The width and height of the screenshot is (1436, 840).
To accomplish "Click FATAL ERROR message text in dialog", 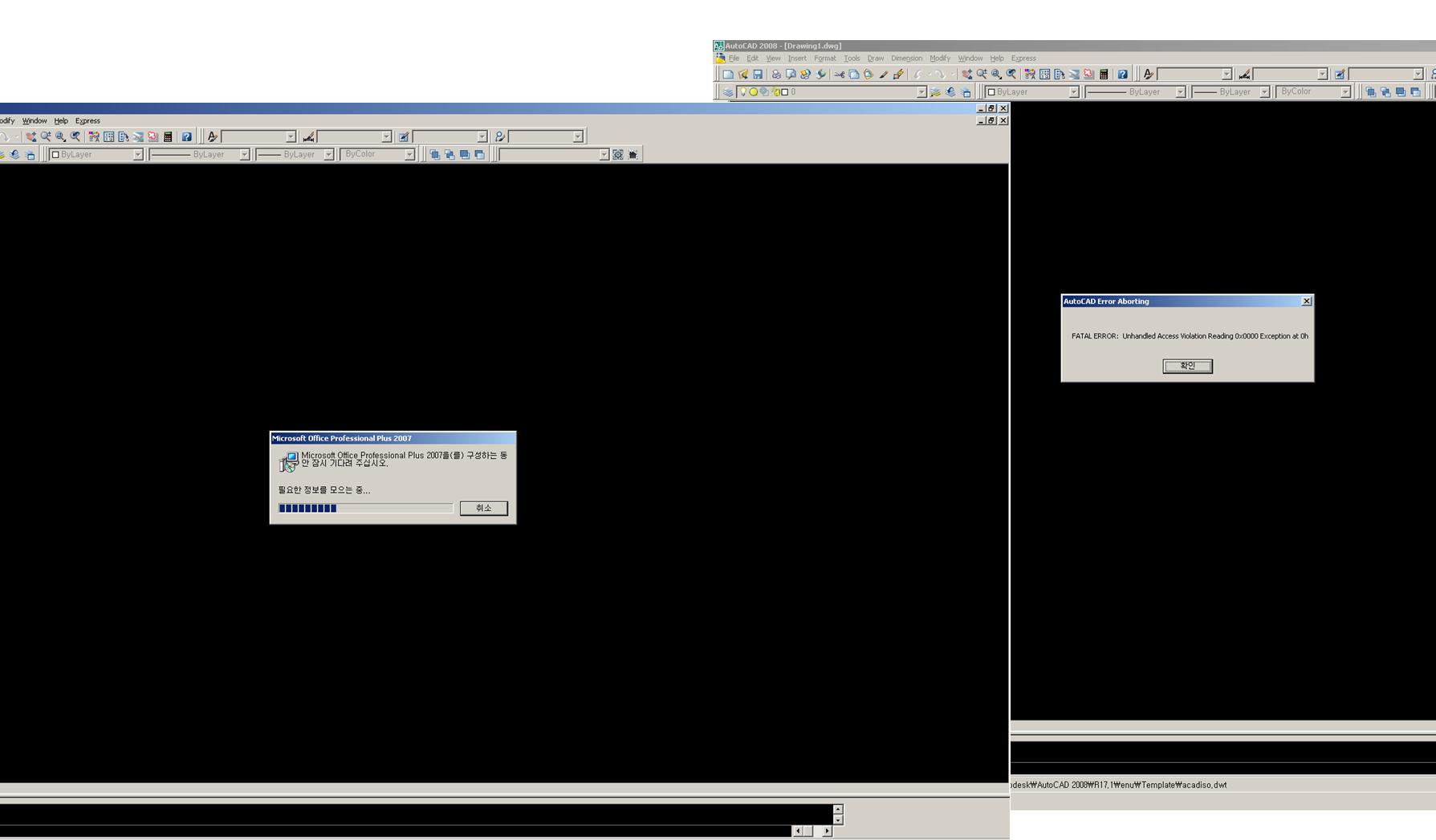I will (x=1190, y=336).
